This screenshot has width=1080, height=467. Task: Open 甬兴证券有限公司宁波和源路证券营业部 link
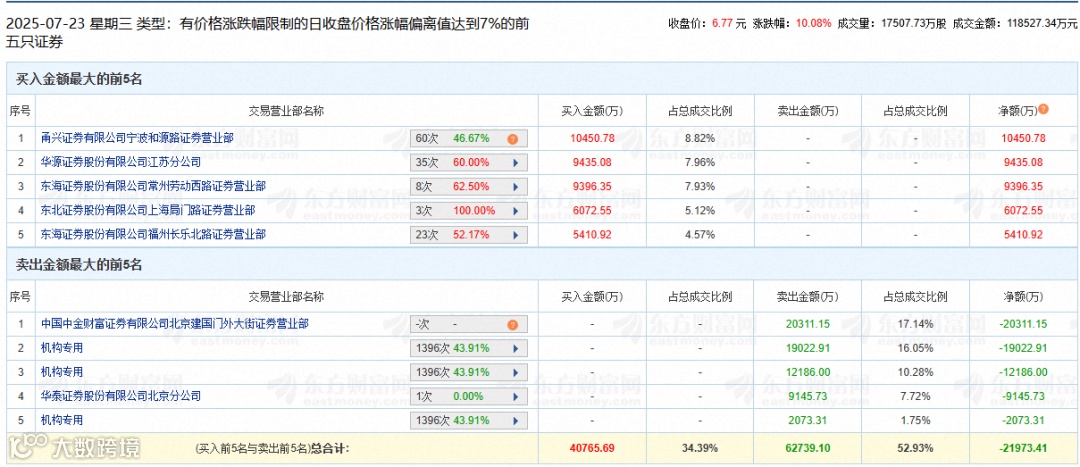point(136,138)
